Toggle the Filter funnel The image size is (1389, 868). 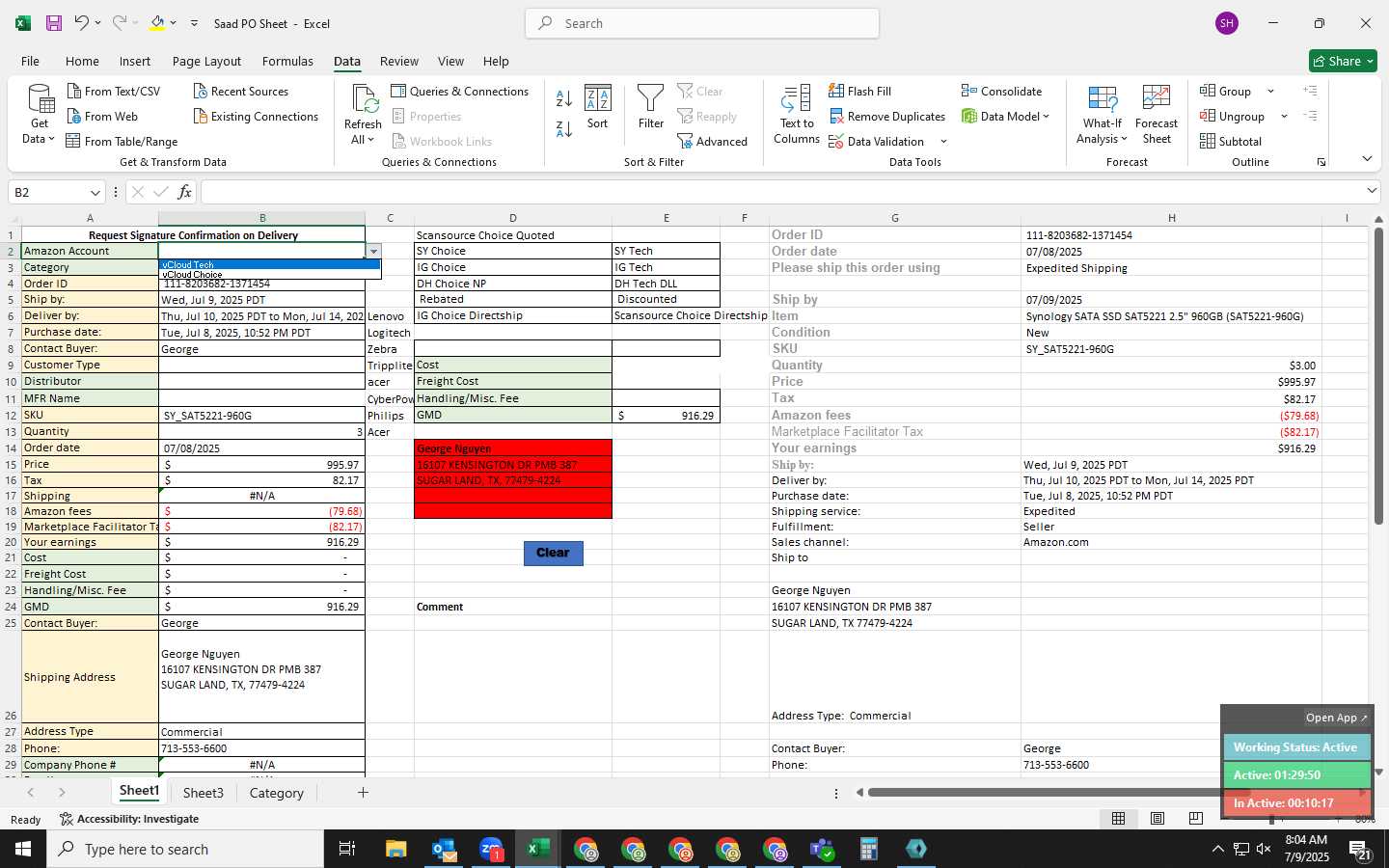pos(651,106)
